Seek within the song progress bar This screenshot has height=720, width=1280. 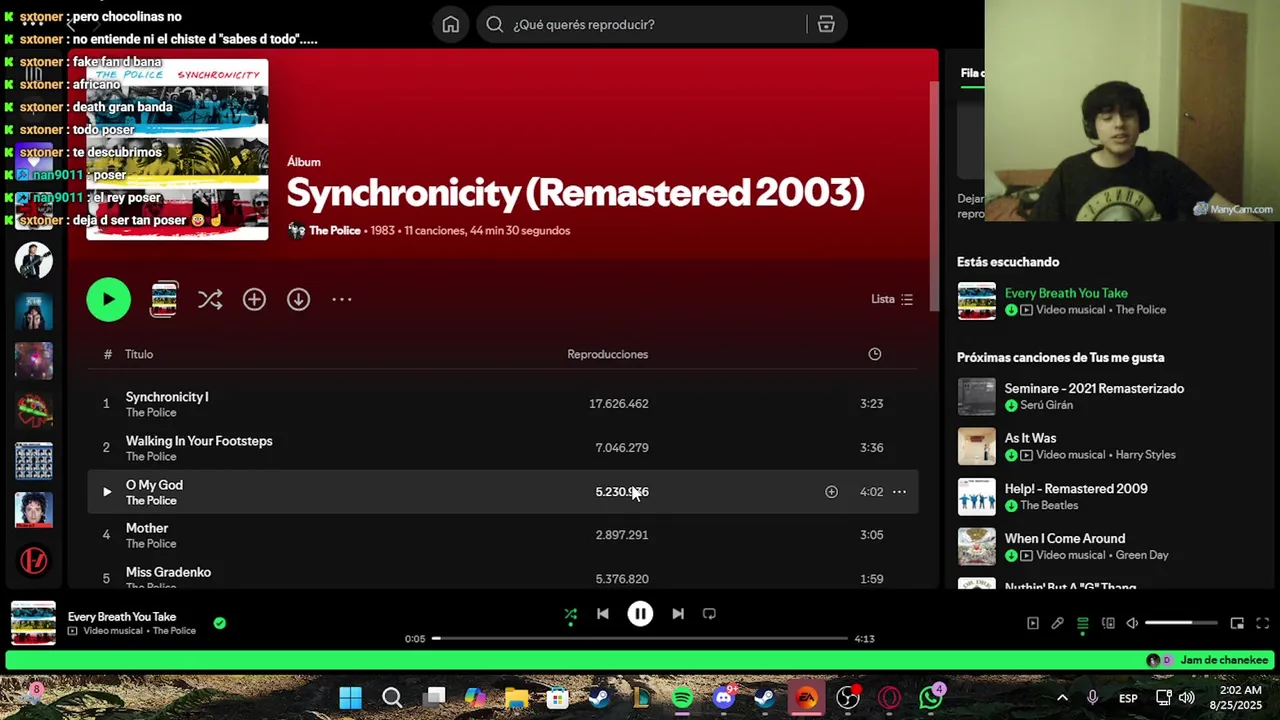pyautogui.click(x=640, y=638)
